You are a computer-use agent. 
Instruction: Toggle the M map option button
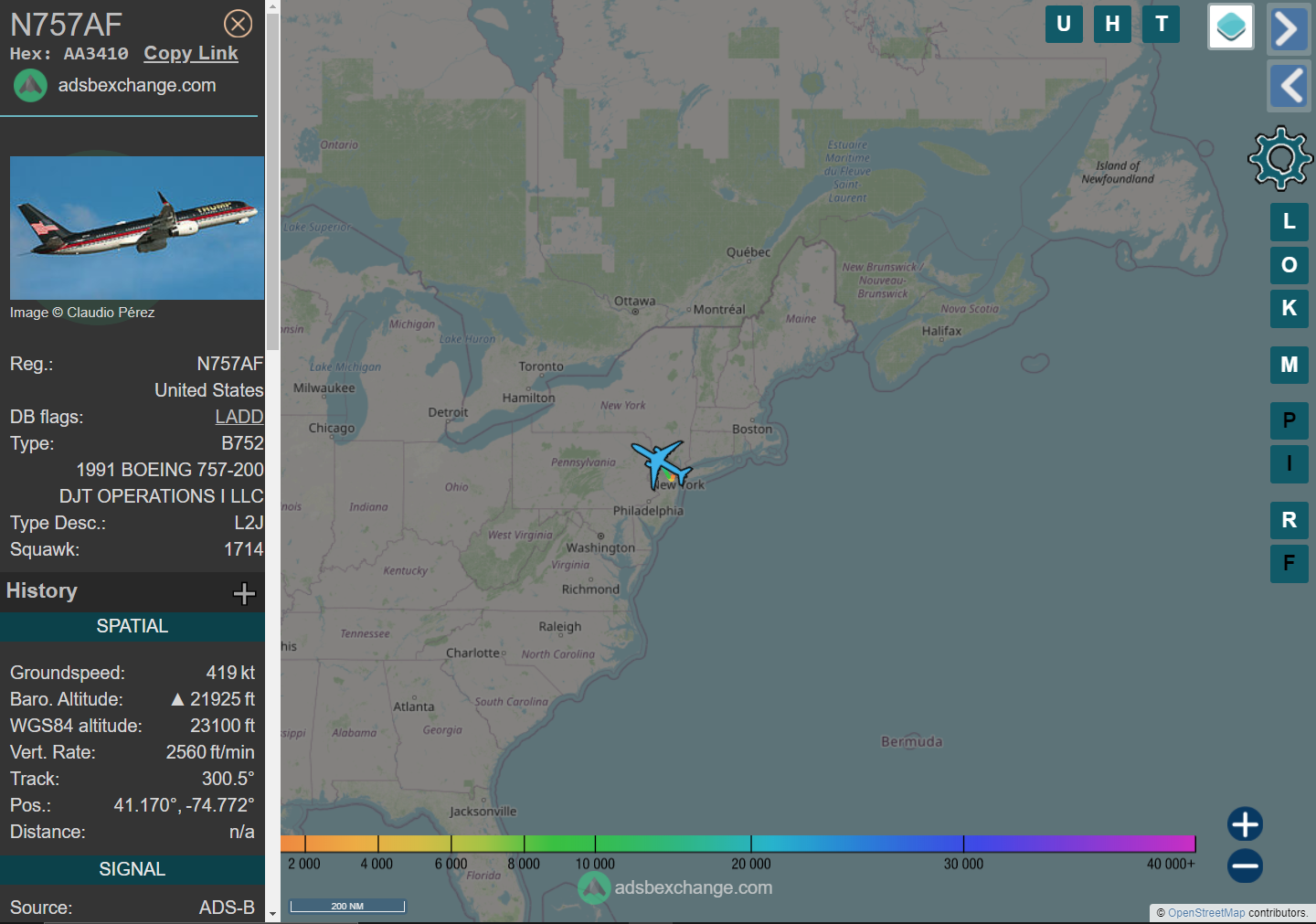pos(1289,366)
